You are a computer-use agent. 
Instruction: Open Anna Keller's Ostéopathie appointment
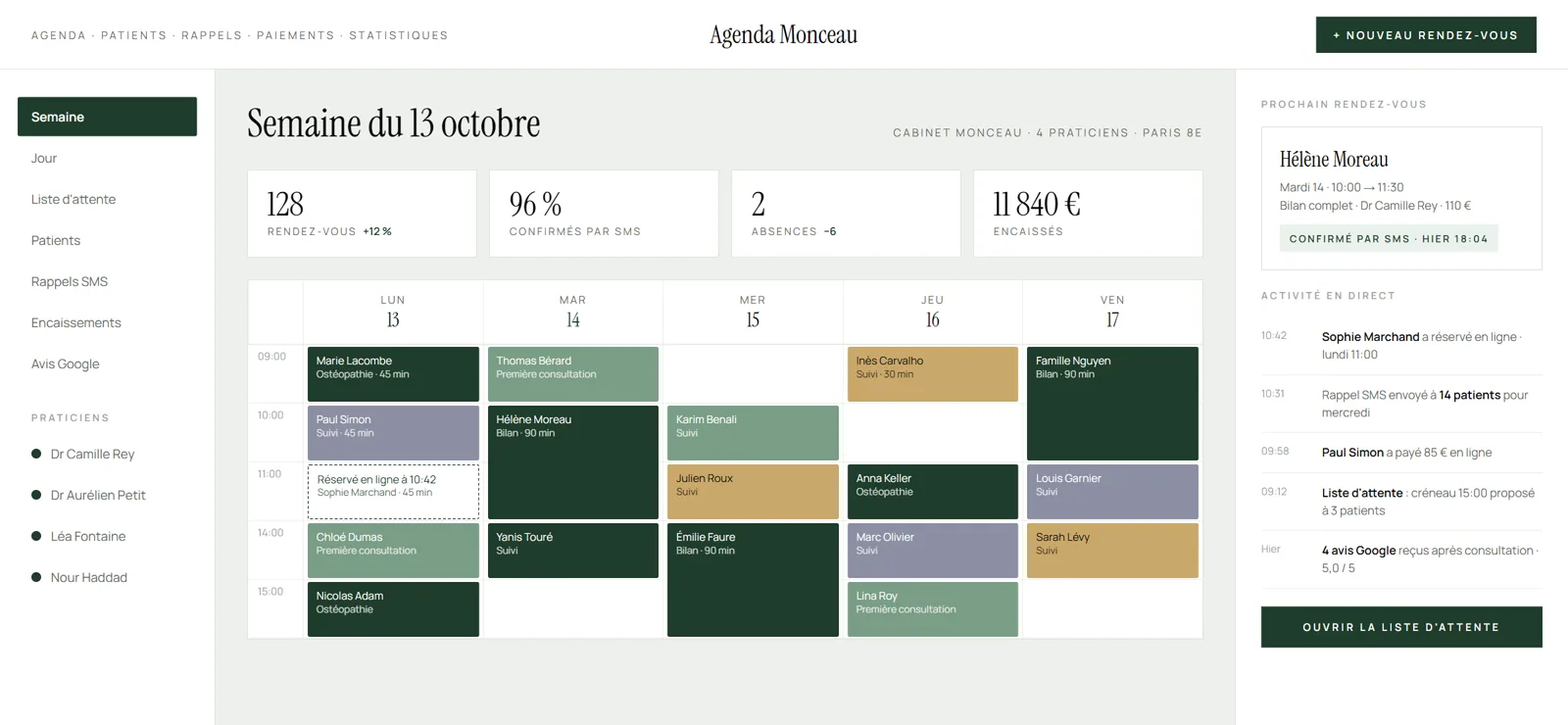(933, 492)
